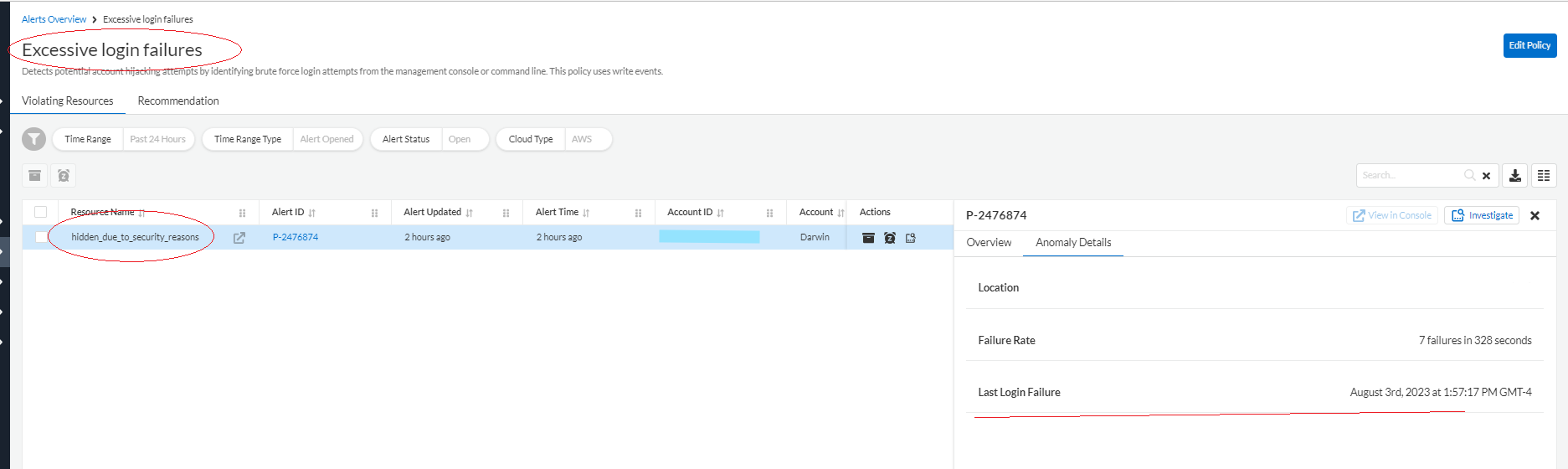Screen dimensions: 1568x469
Task: Open the Time Range Type filter dropdown
Action: [x=282, y=139]
